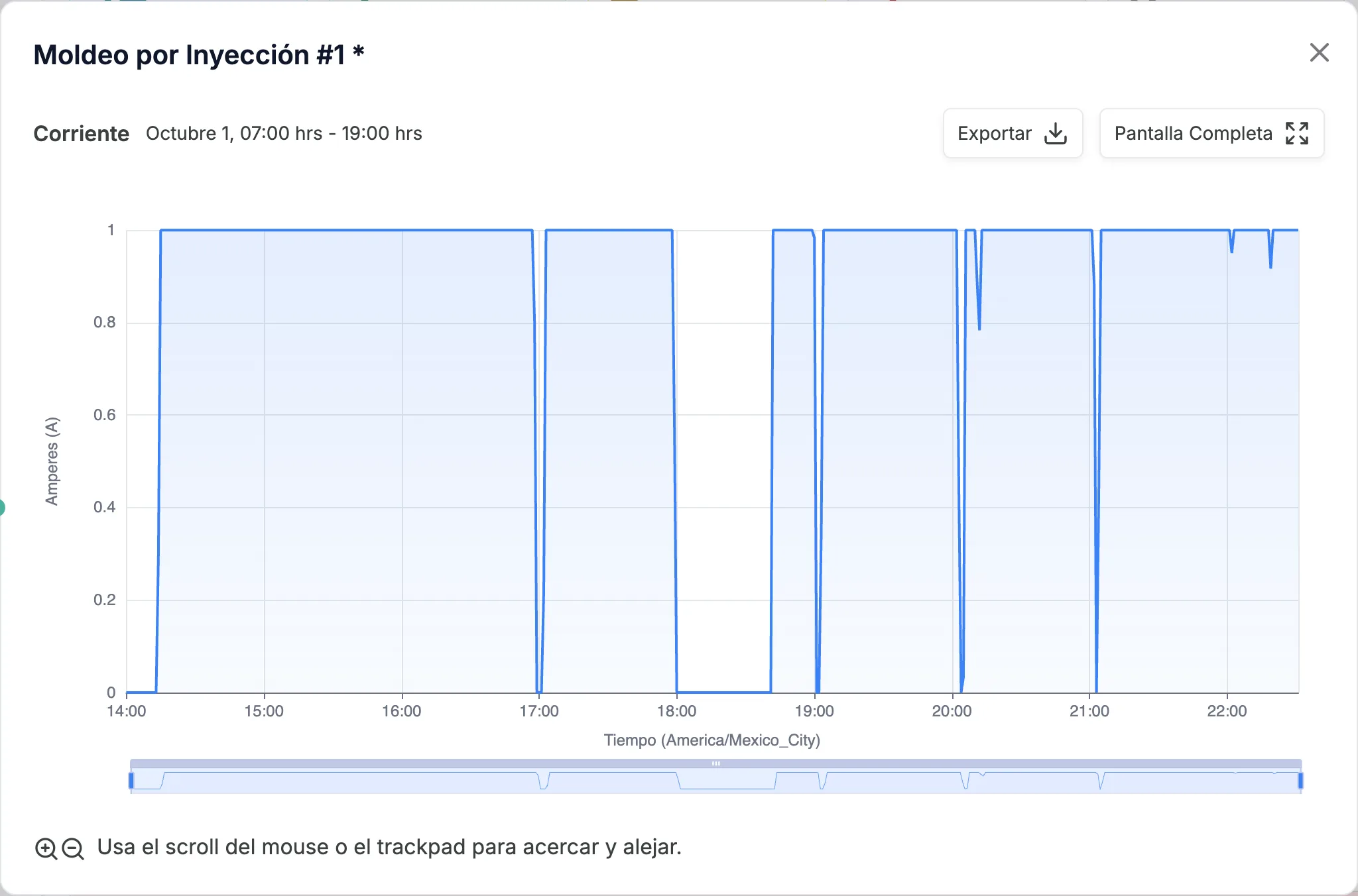Click the 18:00 time axis label
Image resolution: width=1358 pixels, height=896 pixels.
coord(676,711)
